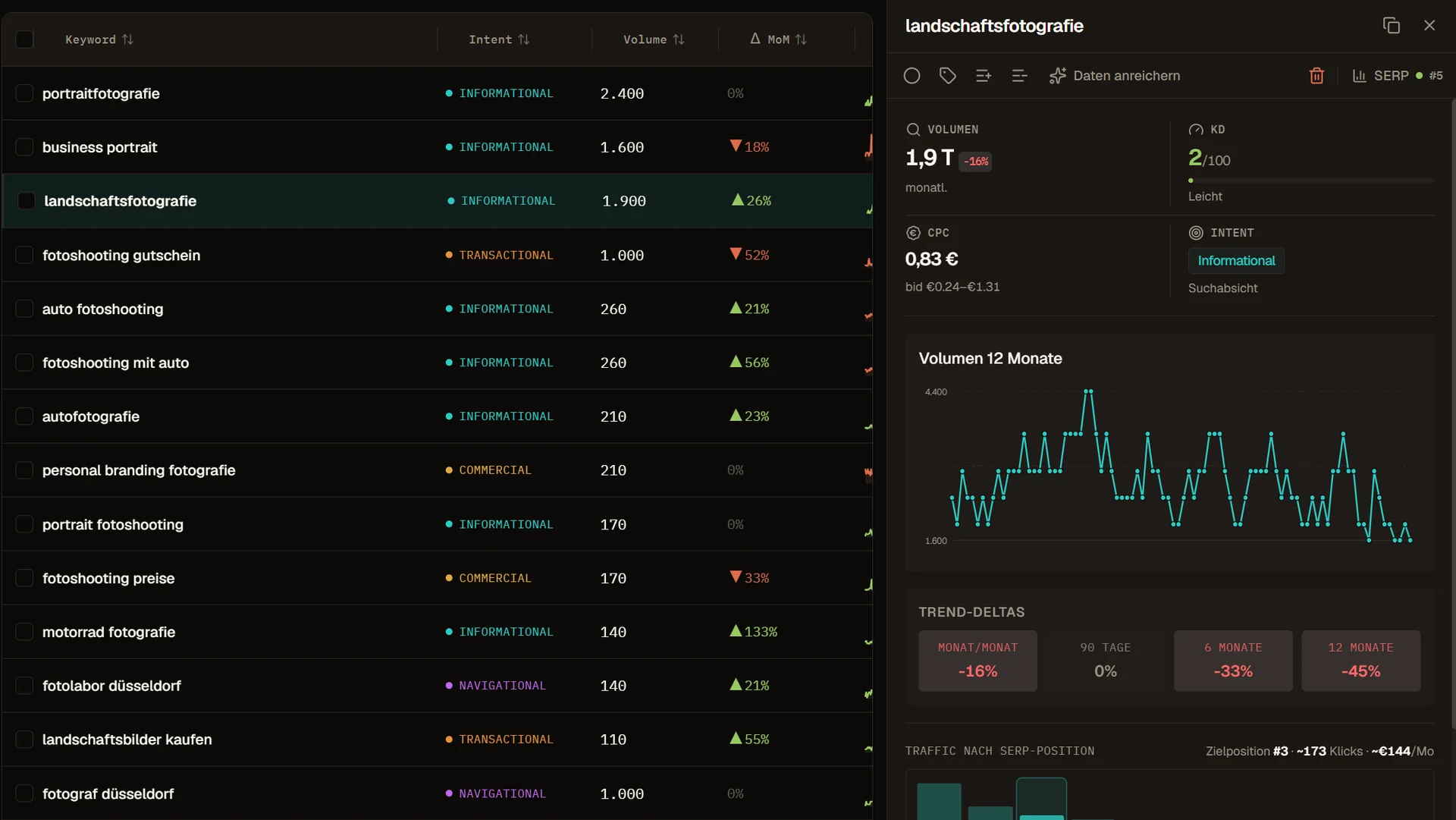Sort table by MoM delta column
Viewport: 1456px width, 820px height.
pyautogui.click(x=779, y=39)
